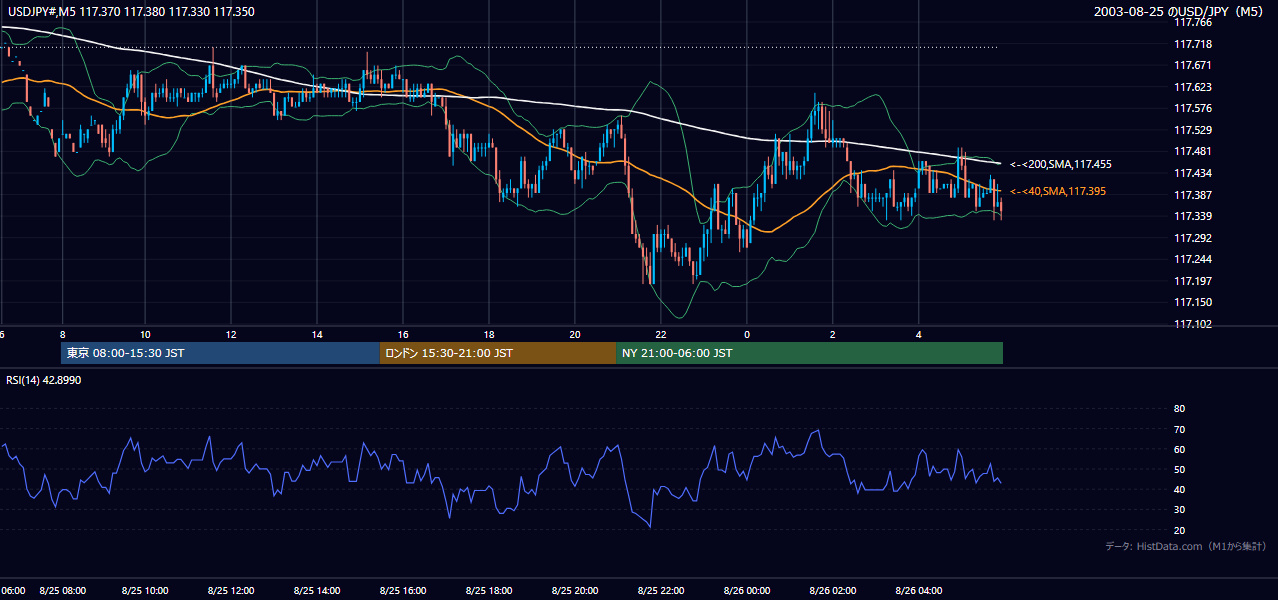Click price level 117.576 on the axis
Screen dimensions: 1278x600
coord(1192,108)
